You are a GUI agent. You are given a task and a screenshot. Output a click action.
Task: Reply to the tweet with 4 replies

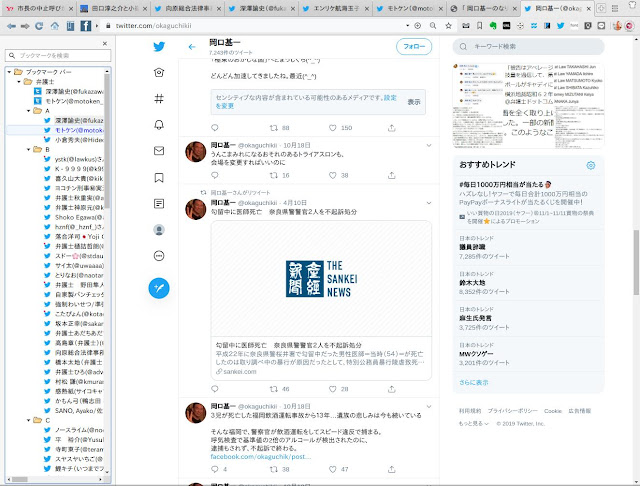pyautogui.click(x=215, y=469)
